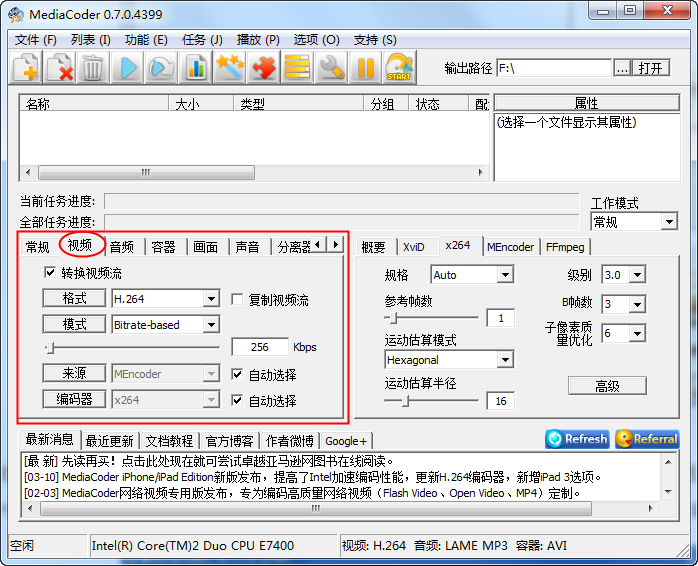The image size is (698, 566).
Task: Toggle the 转换视频流 checkbox
Action: click(x=50, y=272)
